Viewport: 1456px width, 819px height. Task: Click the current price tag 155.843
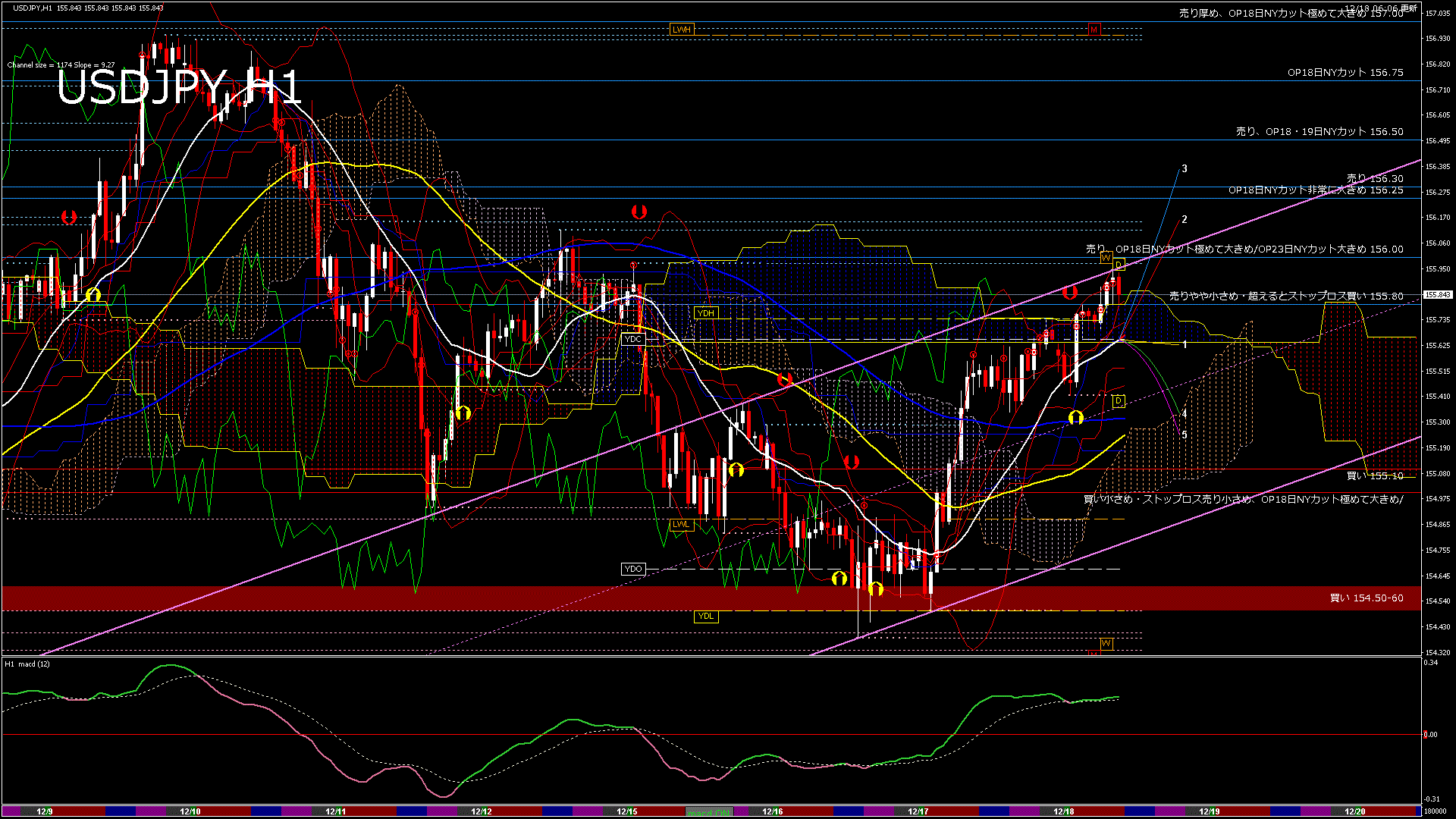pos(1438,295)
